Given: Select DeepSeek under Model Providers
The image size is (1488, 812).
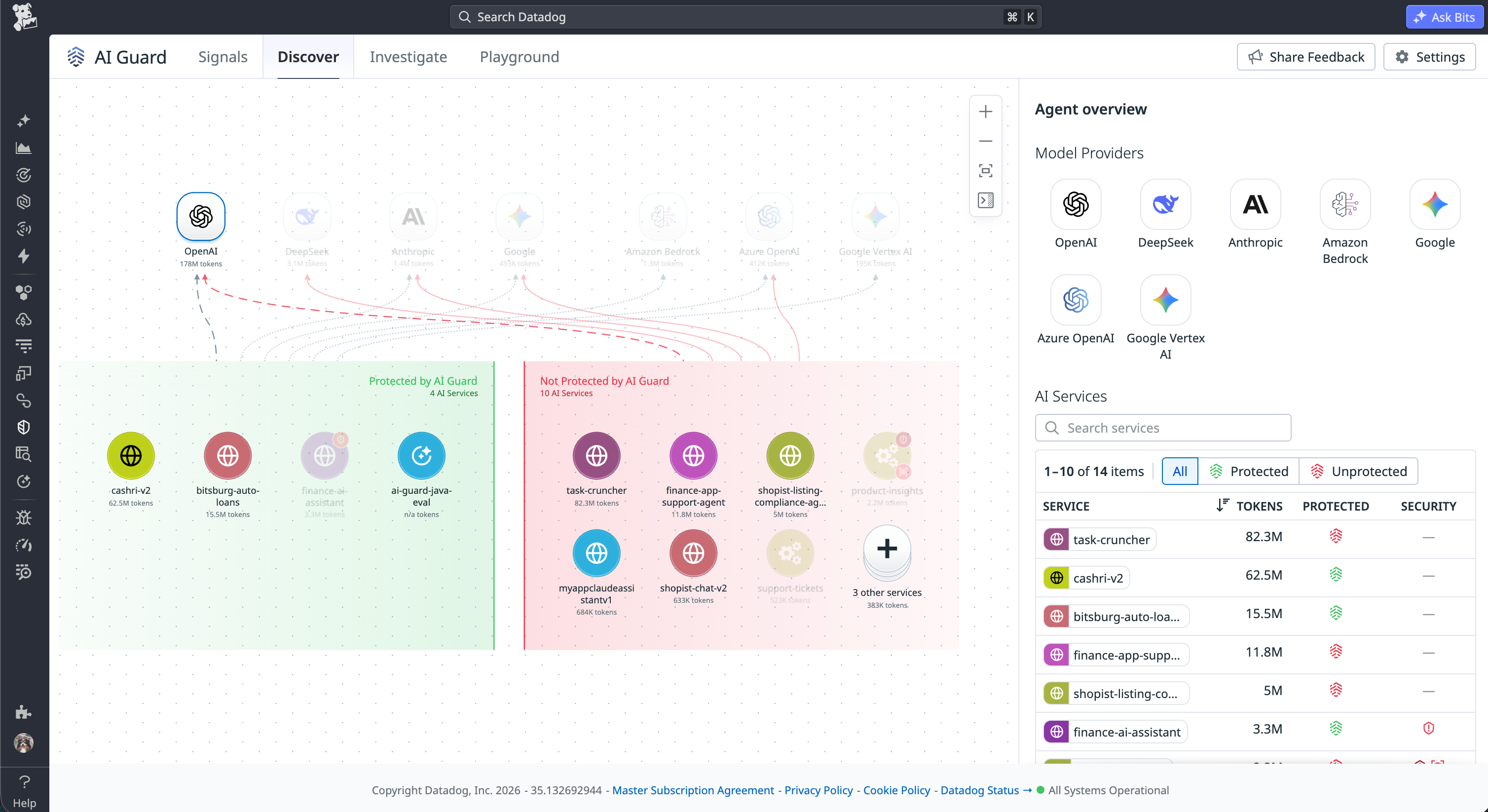Looking at the screenshot, I should click(1165, 204).
